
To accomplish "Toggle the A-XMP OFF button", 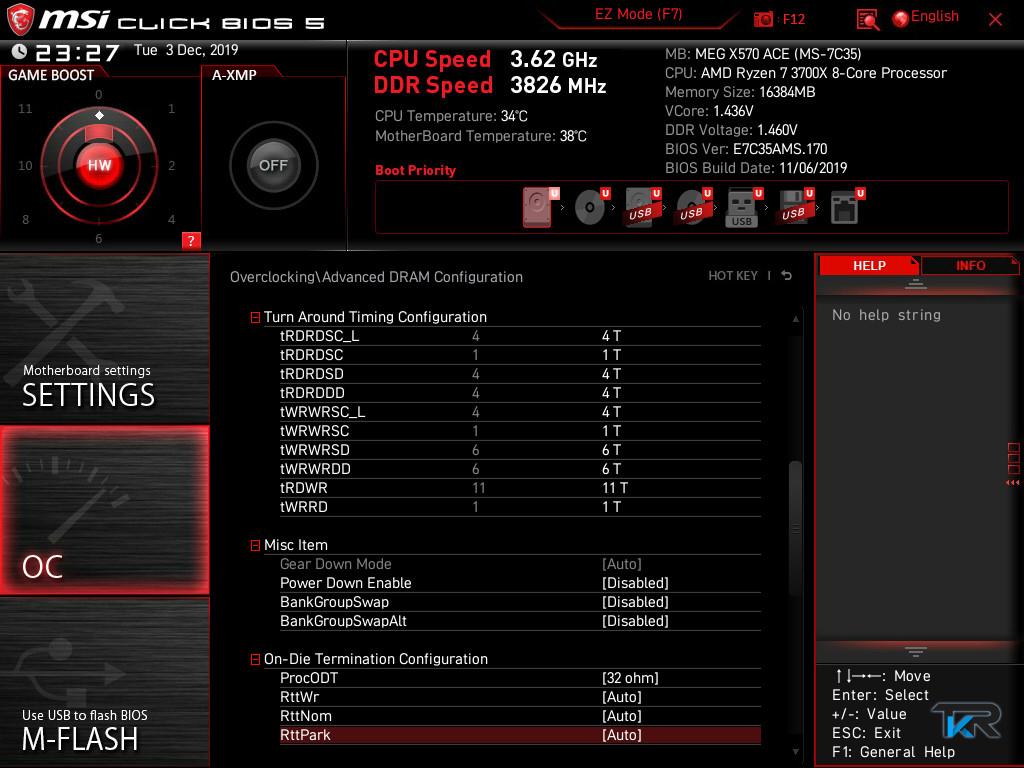I will coord(273,165).
